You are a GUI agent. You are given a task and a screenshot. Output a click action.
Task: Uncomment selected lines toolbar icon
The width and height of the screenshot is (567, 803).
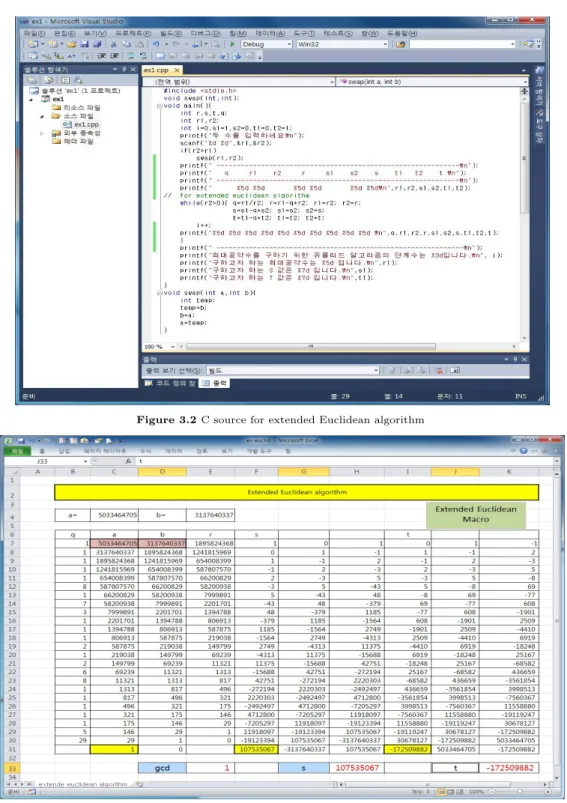pos(143,56)
